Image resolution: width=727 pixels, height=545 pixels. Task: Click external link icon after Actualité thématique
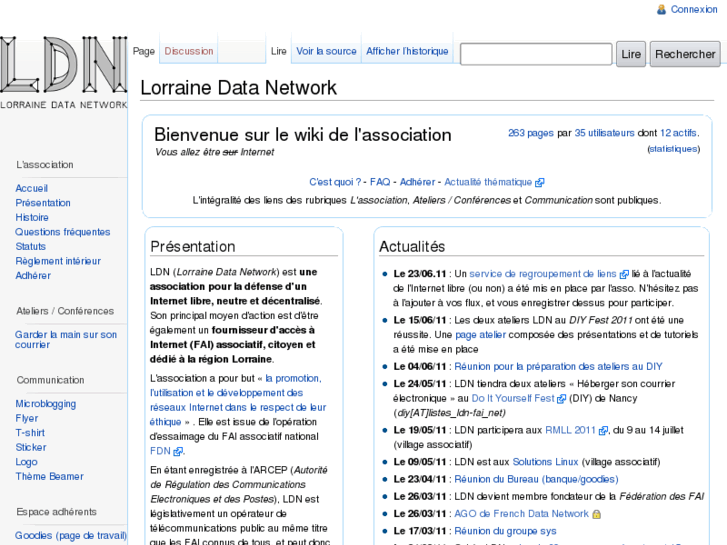539,183
